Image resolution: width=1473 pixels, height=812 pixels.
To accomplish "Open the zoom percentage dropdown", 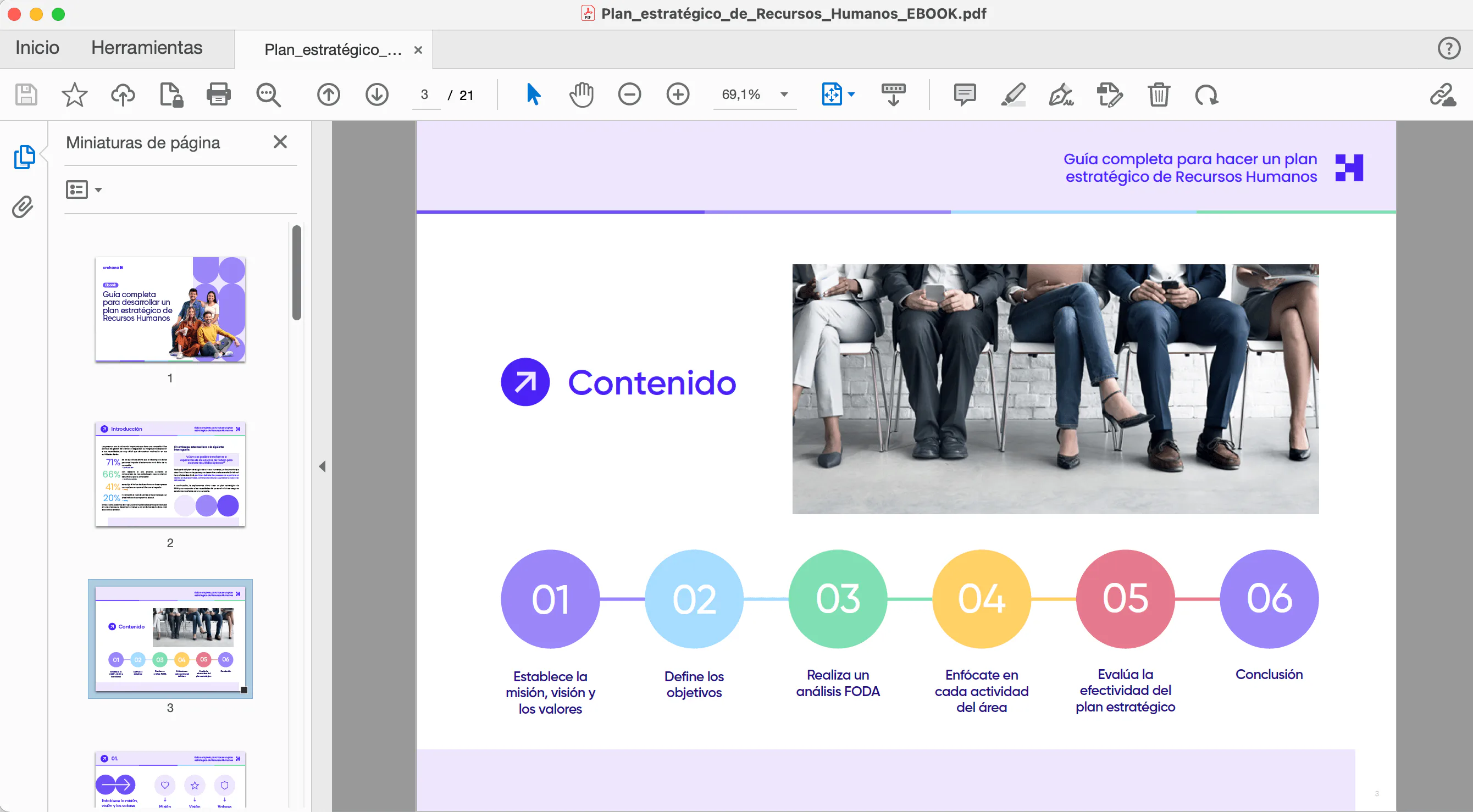I will [784, 95].
